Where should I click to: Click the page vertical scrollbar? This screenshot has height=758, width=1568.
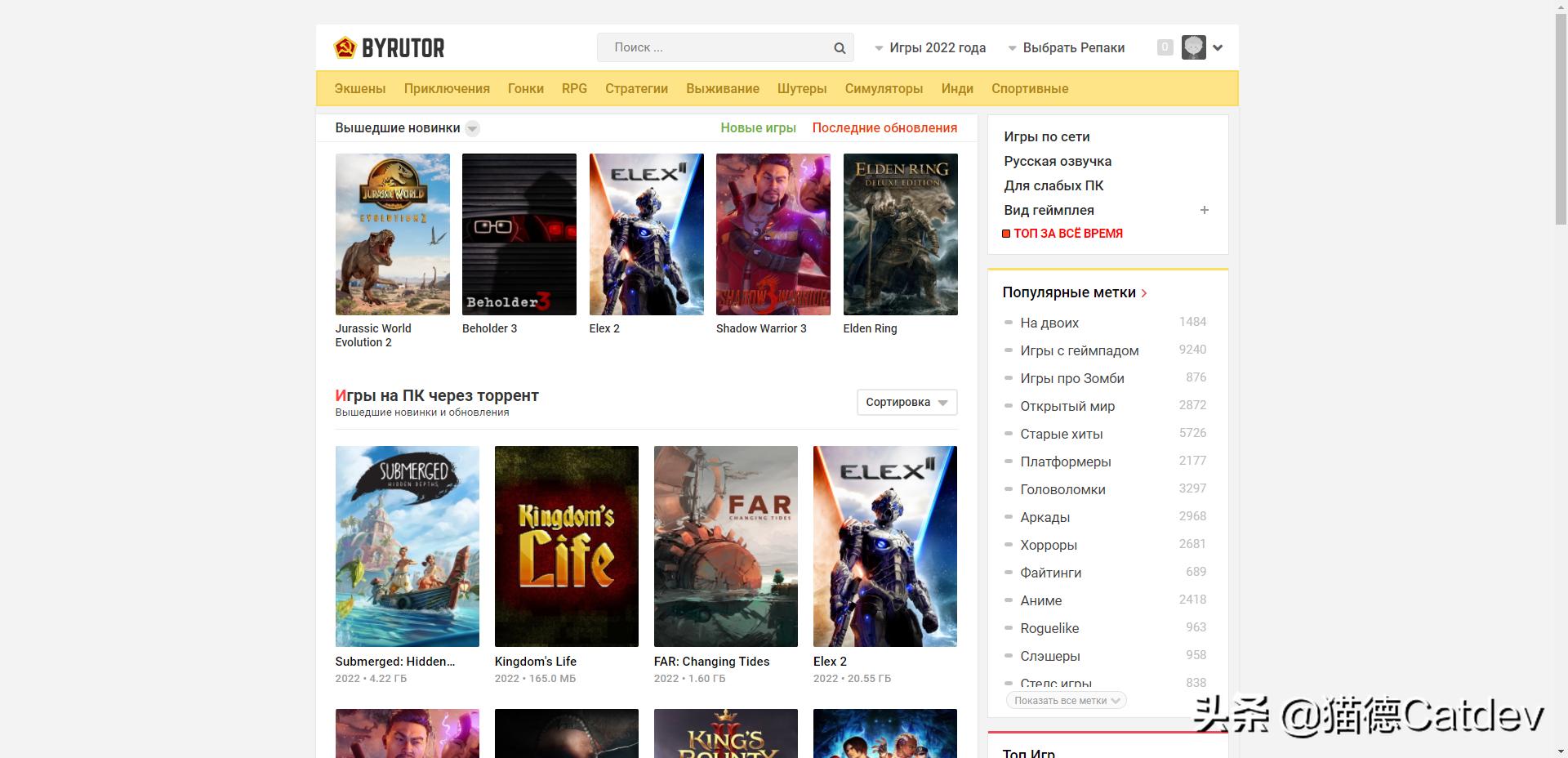[1561, 118]
